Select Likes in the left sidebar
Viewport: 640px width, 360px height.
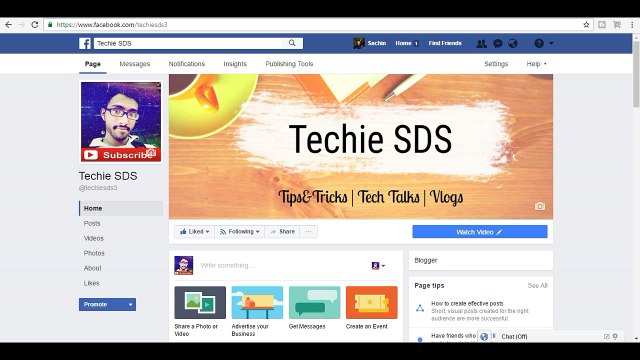point(91,283)
